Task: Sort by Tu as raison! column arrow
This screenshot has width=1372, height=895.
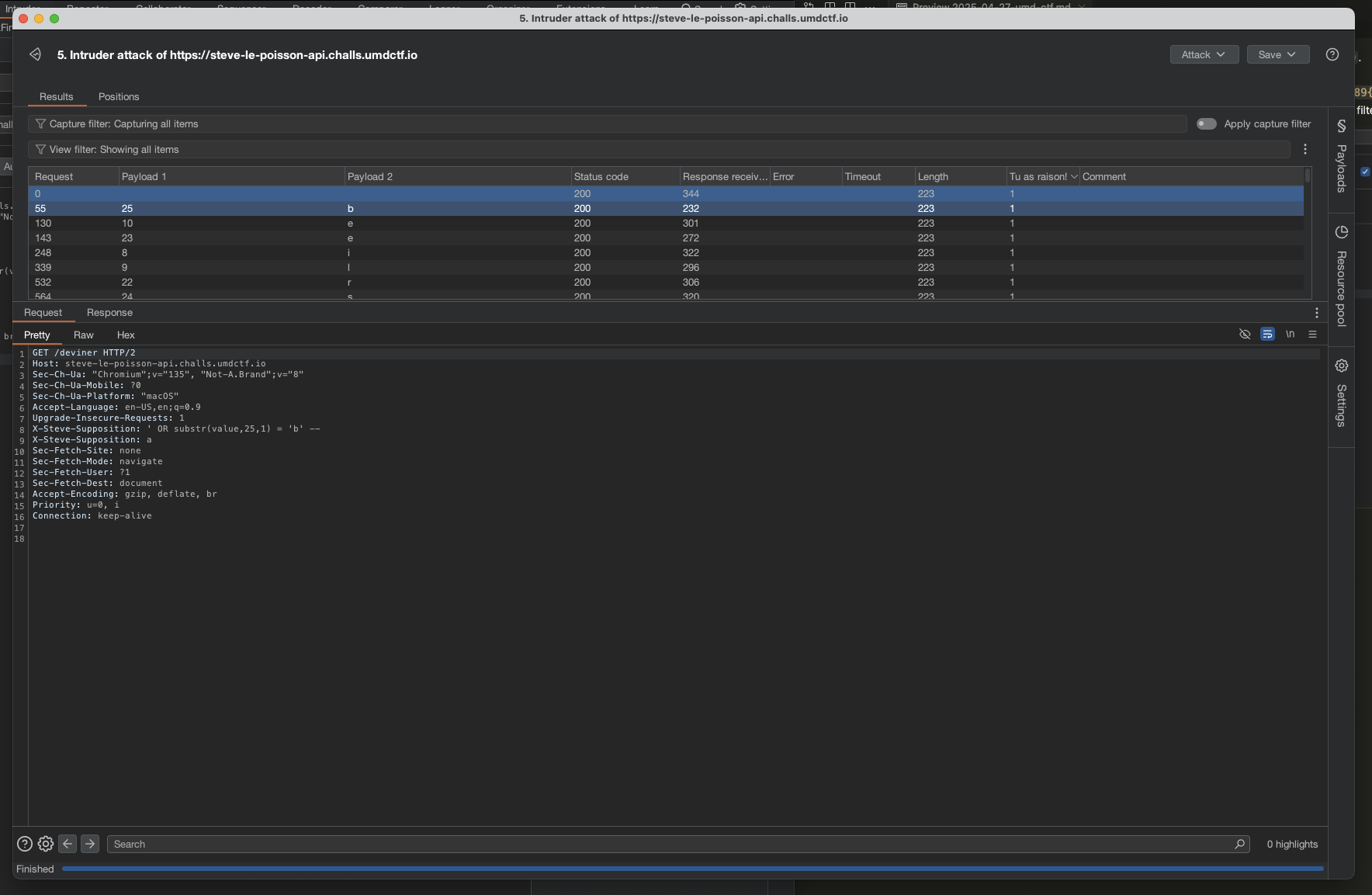Action: 1074,177
